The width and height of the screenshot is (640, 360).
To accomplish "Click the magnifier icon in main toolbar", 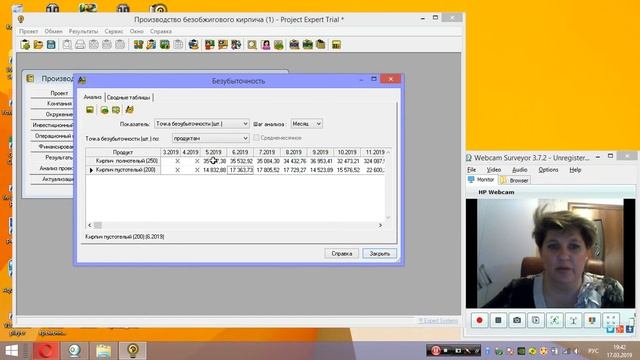I will pos(252,44).
